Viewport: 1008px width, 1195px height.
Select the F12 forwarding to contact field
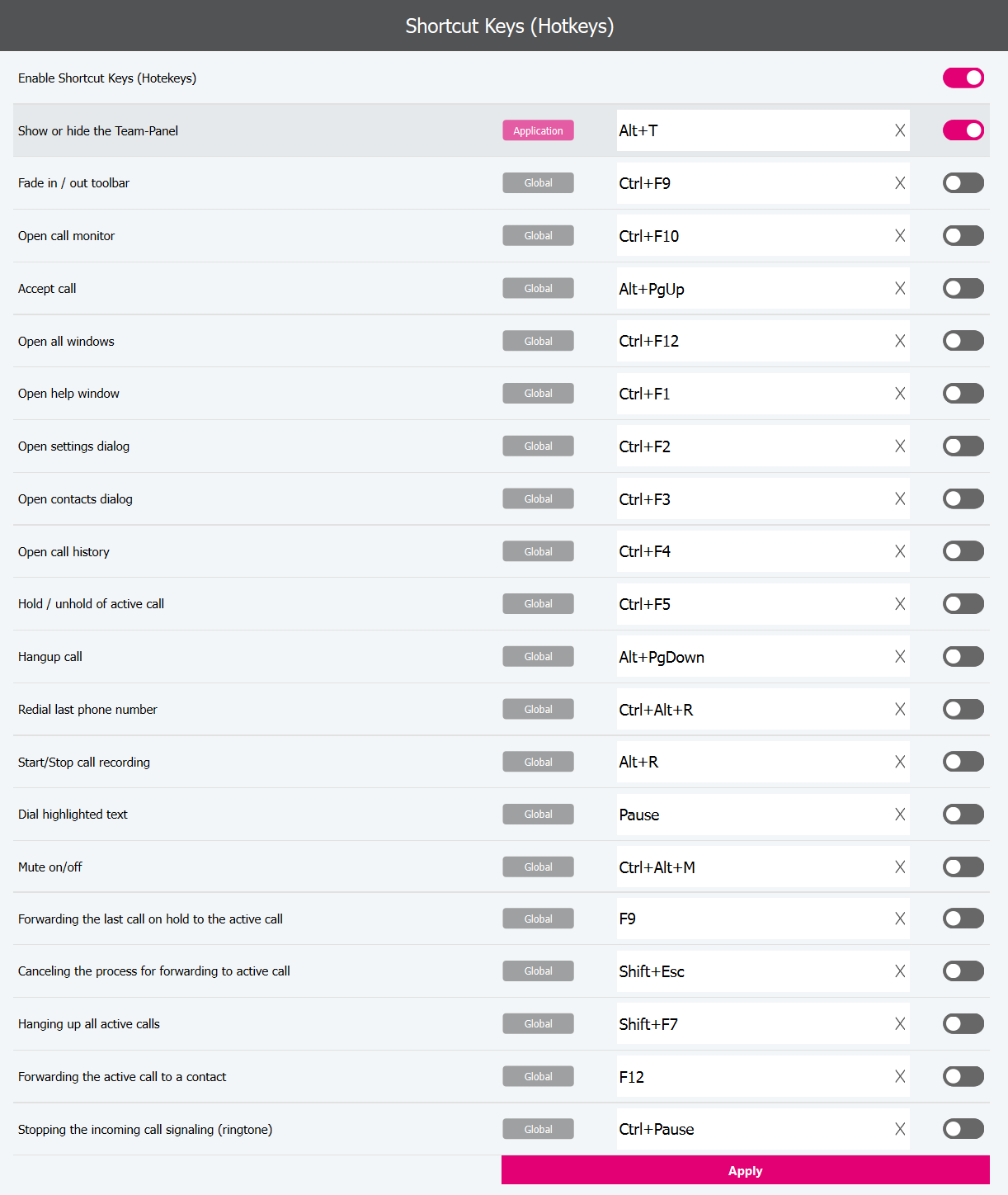[x=751, y=1077]
